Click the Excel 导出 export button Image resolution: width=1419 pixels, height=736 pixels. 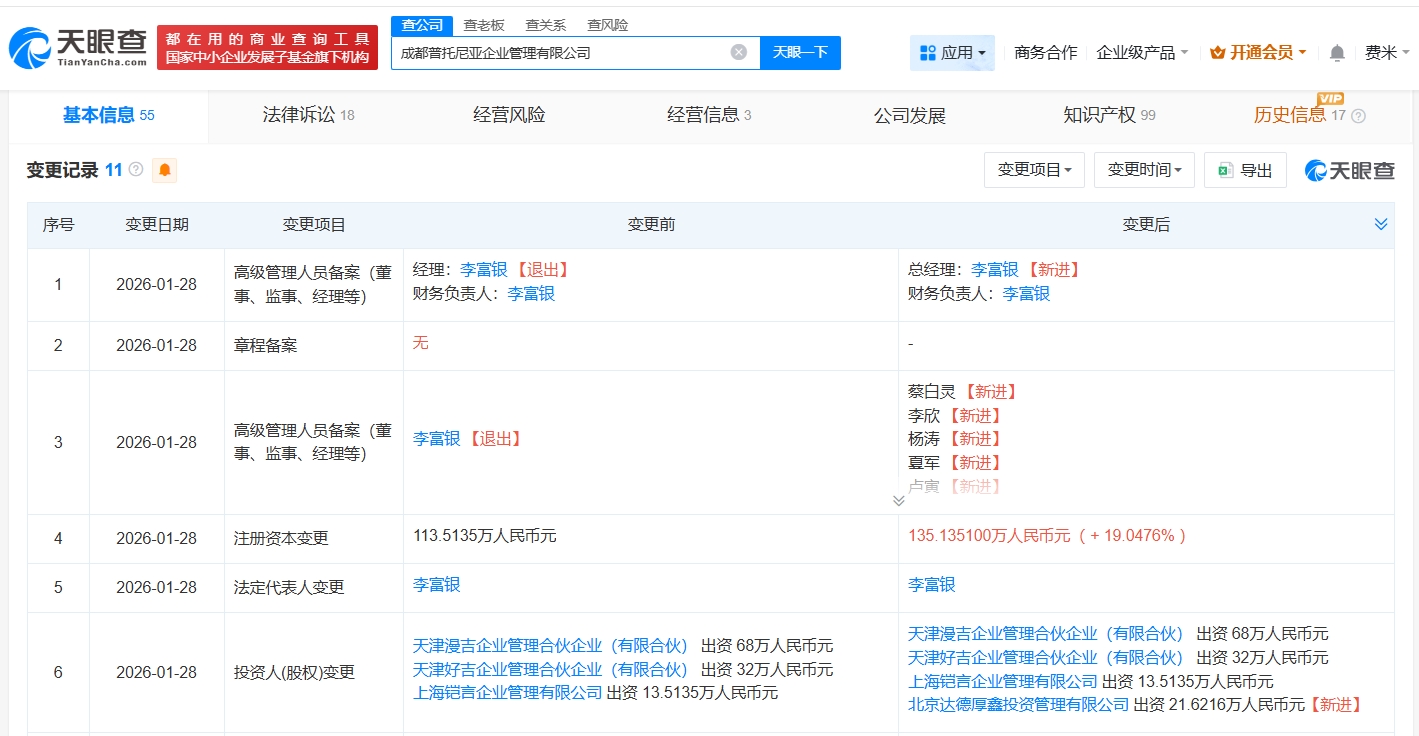(1245, 170)
